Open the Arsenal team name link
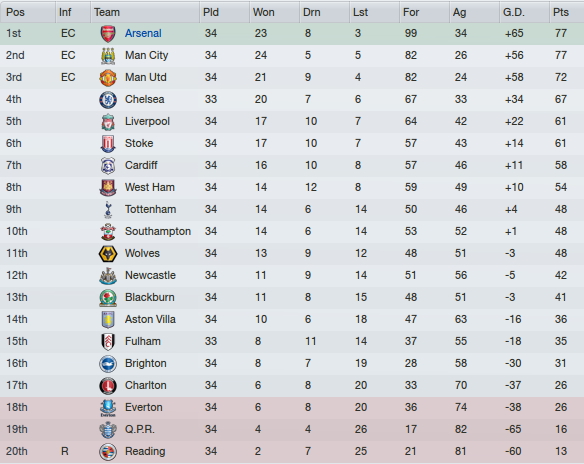The height and width of the screenshot is (464, 584). (x=143, y=34)
